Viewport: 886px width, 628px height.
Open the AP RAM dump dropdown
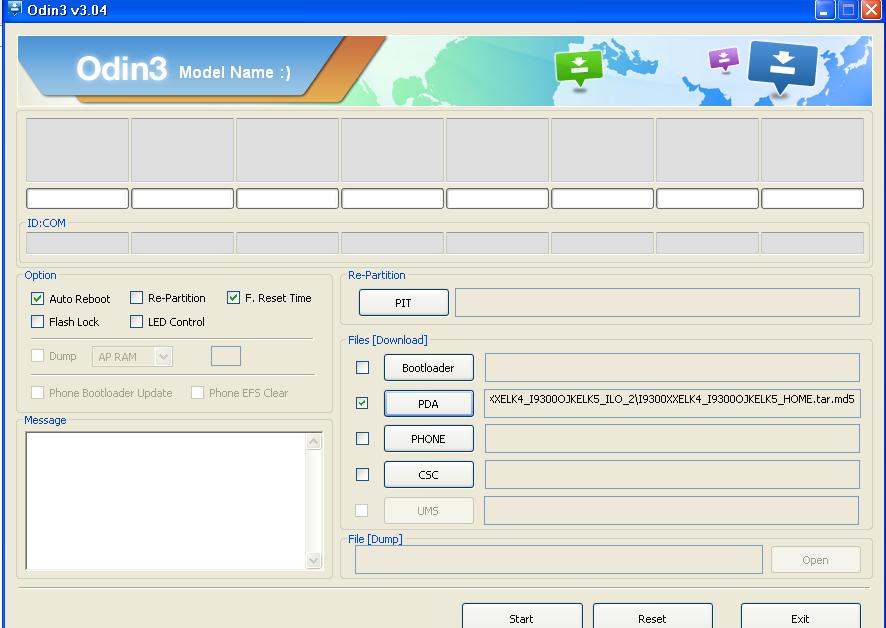(x=163, y=357)
